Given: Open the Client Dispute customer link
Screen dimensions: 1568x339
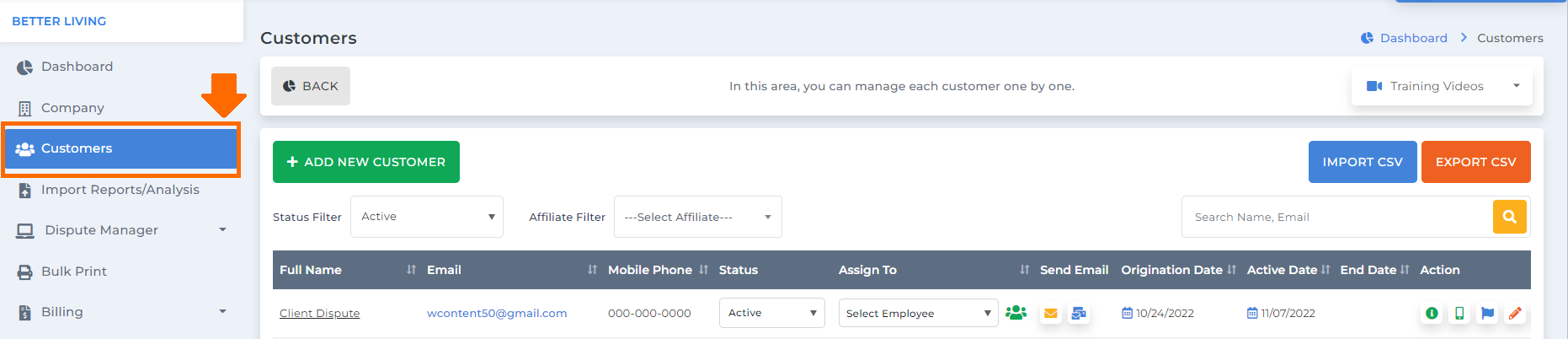Looking at the screenshot, I should click(319, 313).
